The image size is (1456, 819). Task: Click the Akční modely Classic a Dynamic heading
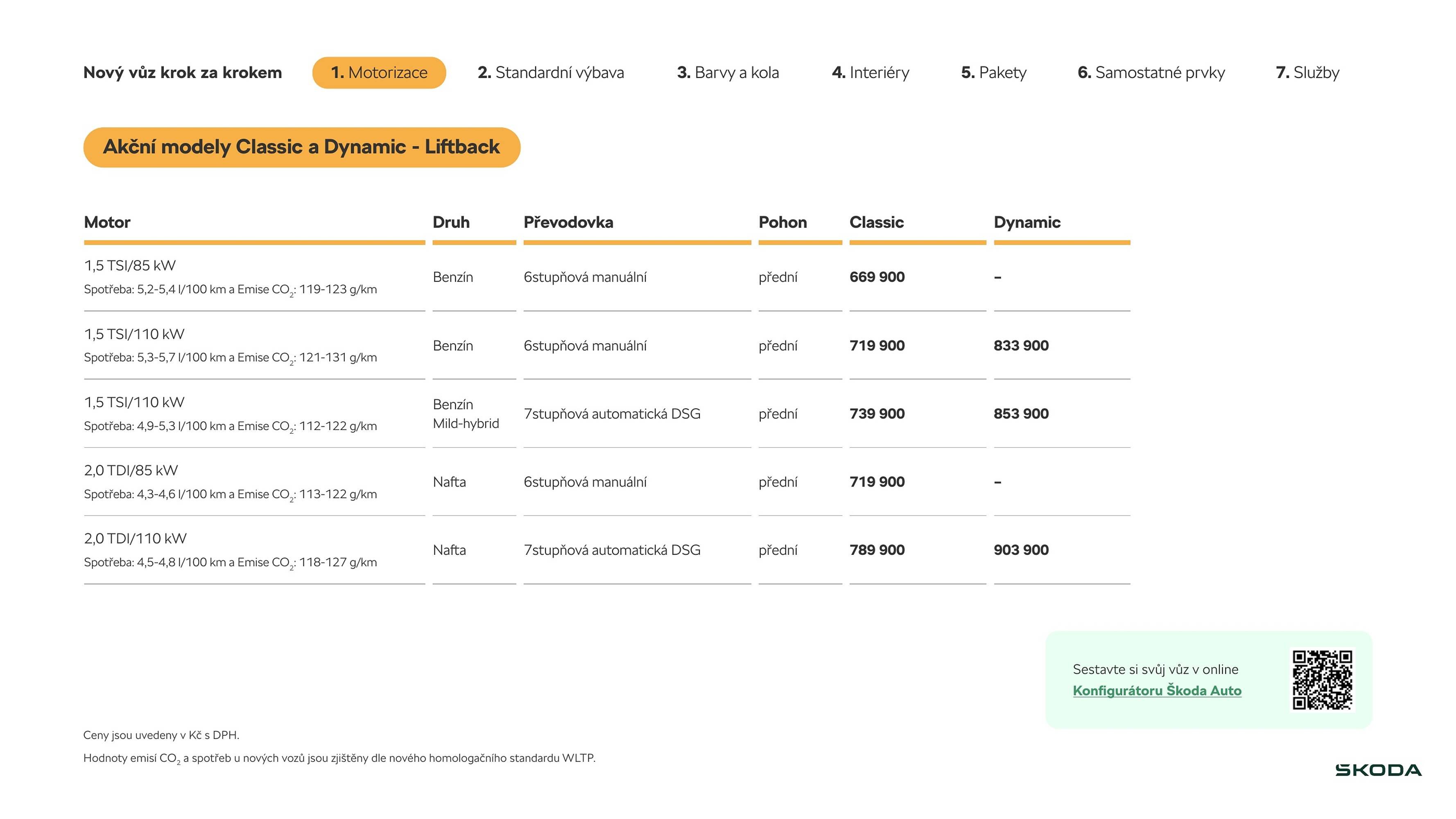tap(301, 147)
